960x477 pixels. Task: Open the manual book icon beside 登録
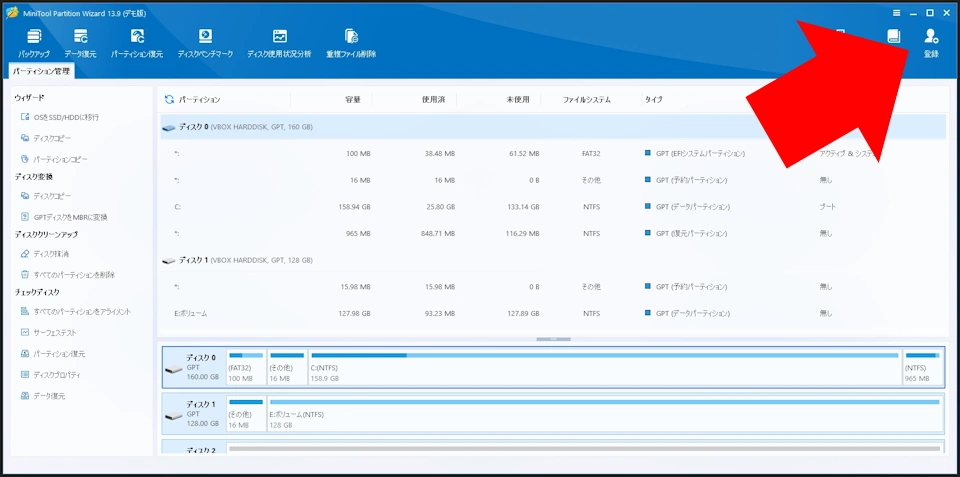894,36
